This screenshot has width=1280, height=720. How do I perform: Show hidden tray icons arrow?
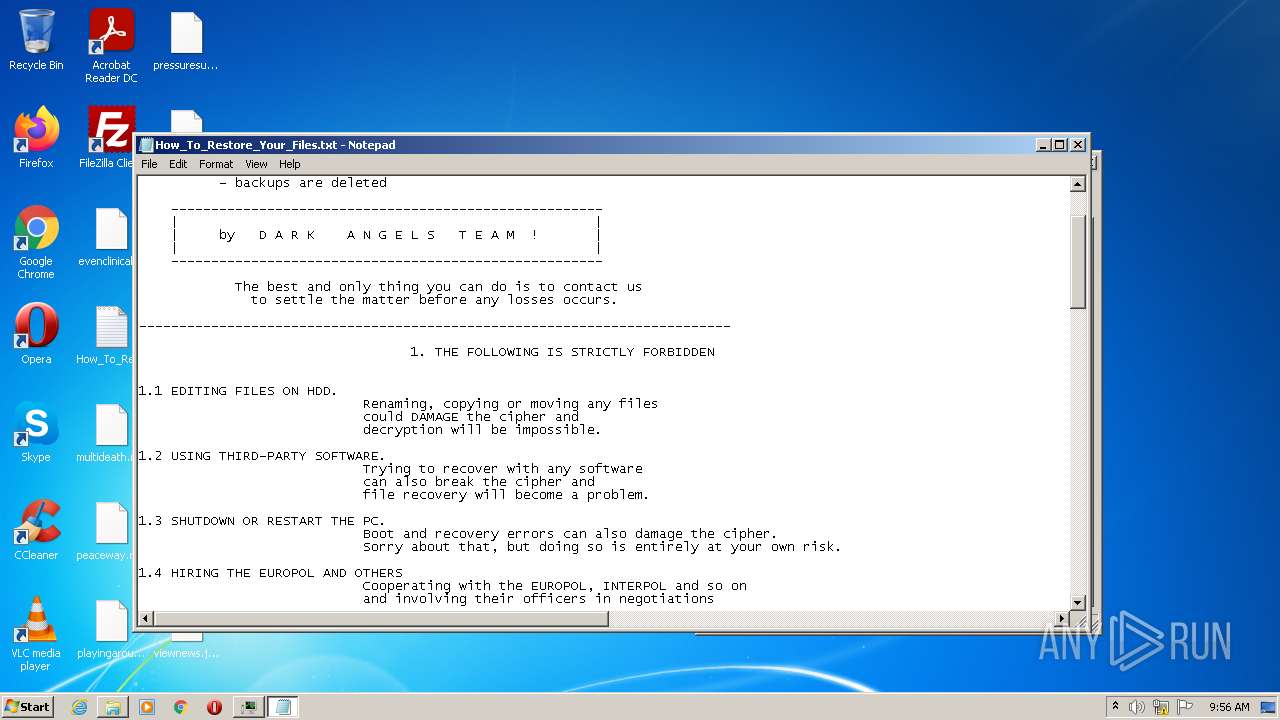point(1115,706)
